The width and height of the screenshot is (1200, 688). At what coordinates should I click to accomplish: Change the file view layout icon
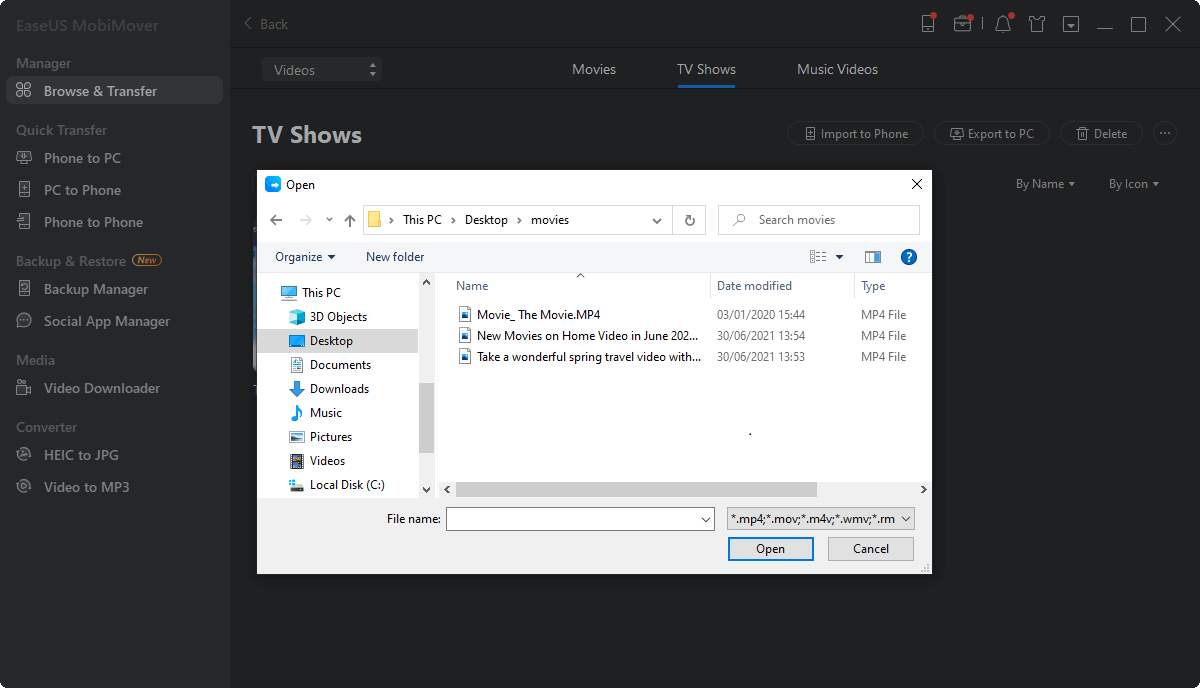point(819,257)
